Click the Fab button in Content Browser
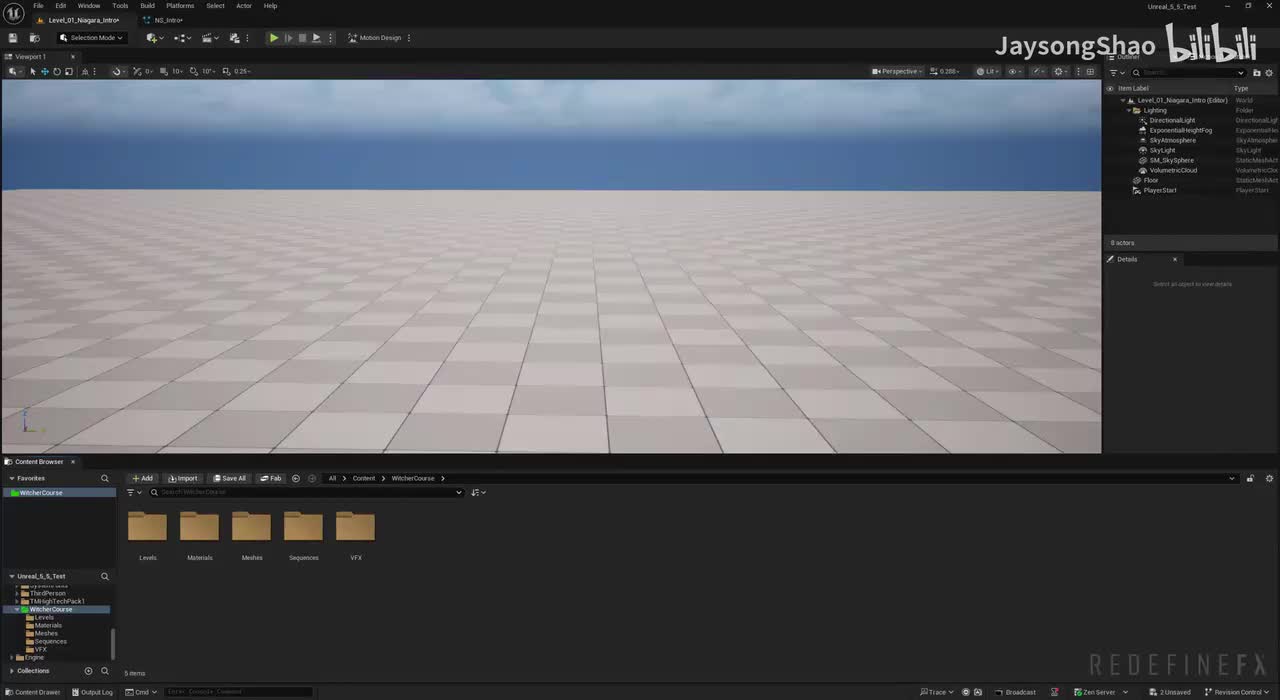The height and width of the screenshot is (700, 1280). tap(271, 478)
